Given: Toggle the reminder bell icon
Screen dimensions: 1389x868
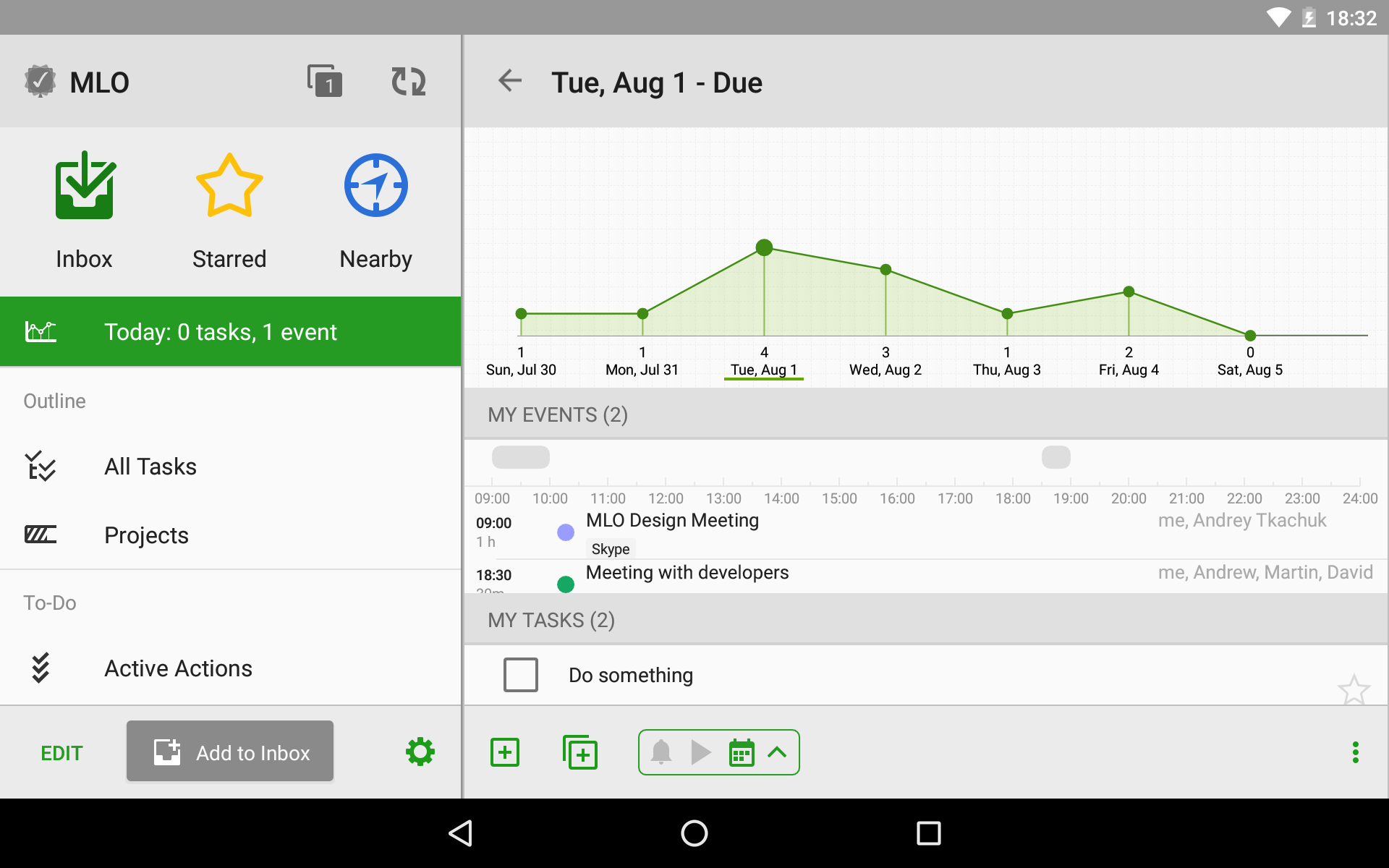Looking at the screenshot, I should (661, 752).
